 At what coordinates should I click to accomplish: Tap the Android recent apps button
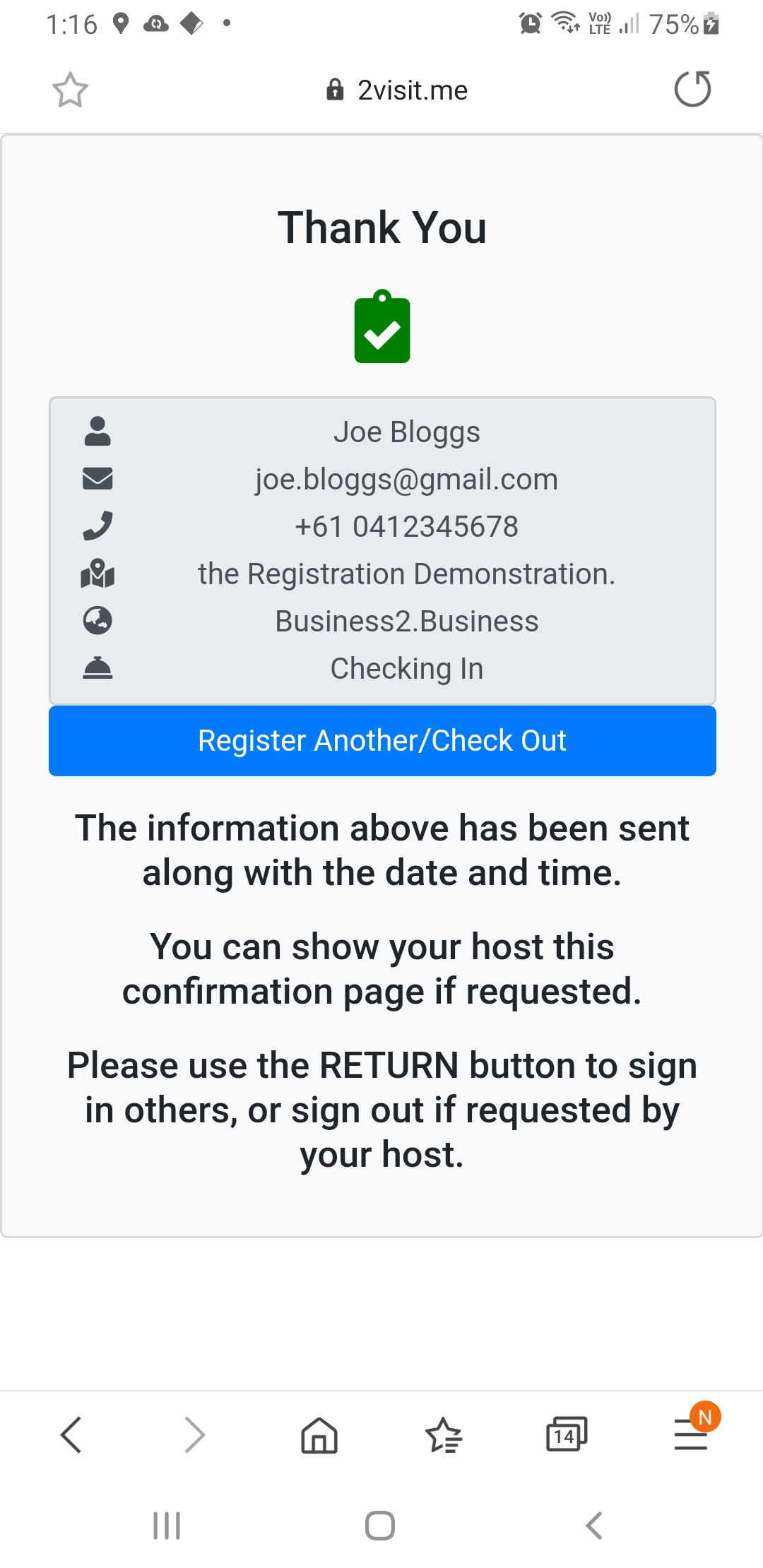tap(167, 1526)
